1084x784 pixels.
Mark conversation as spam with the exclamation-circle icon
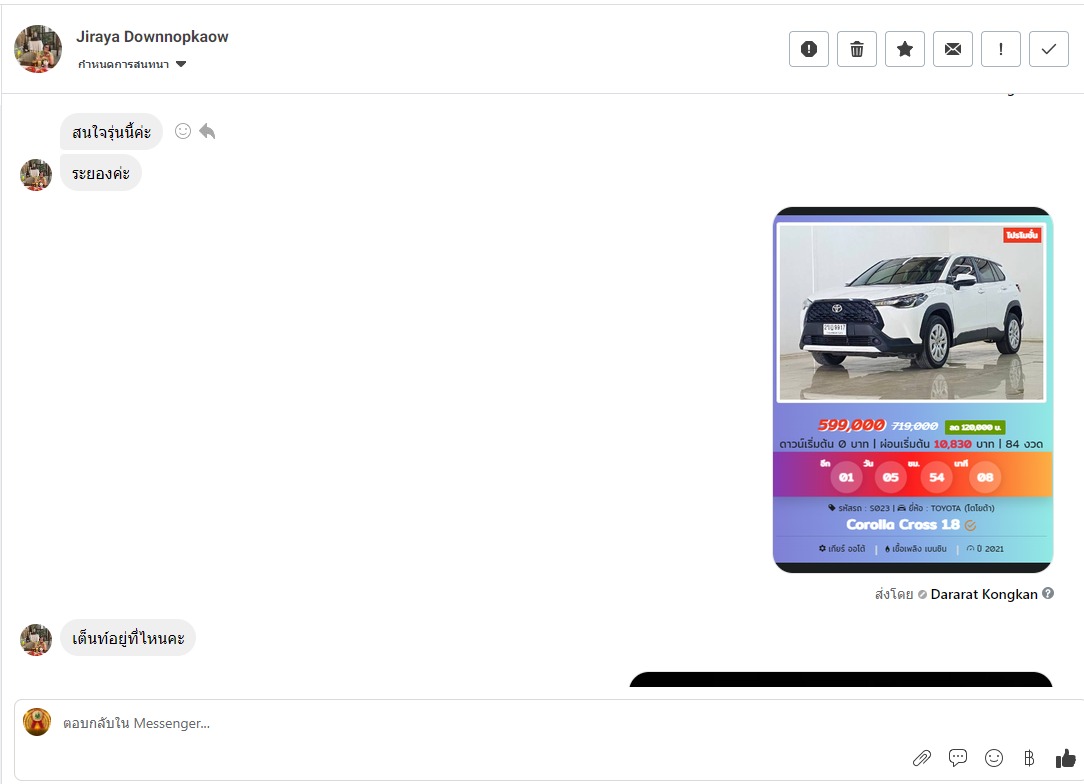click(808, 49)
